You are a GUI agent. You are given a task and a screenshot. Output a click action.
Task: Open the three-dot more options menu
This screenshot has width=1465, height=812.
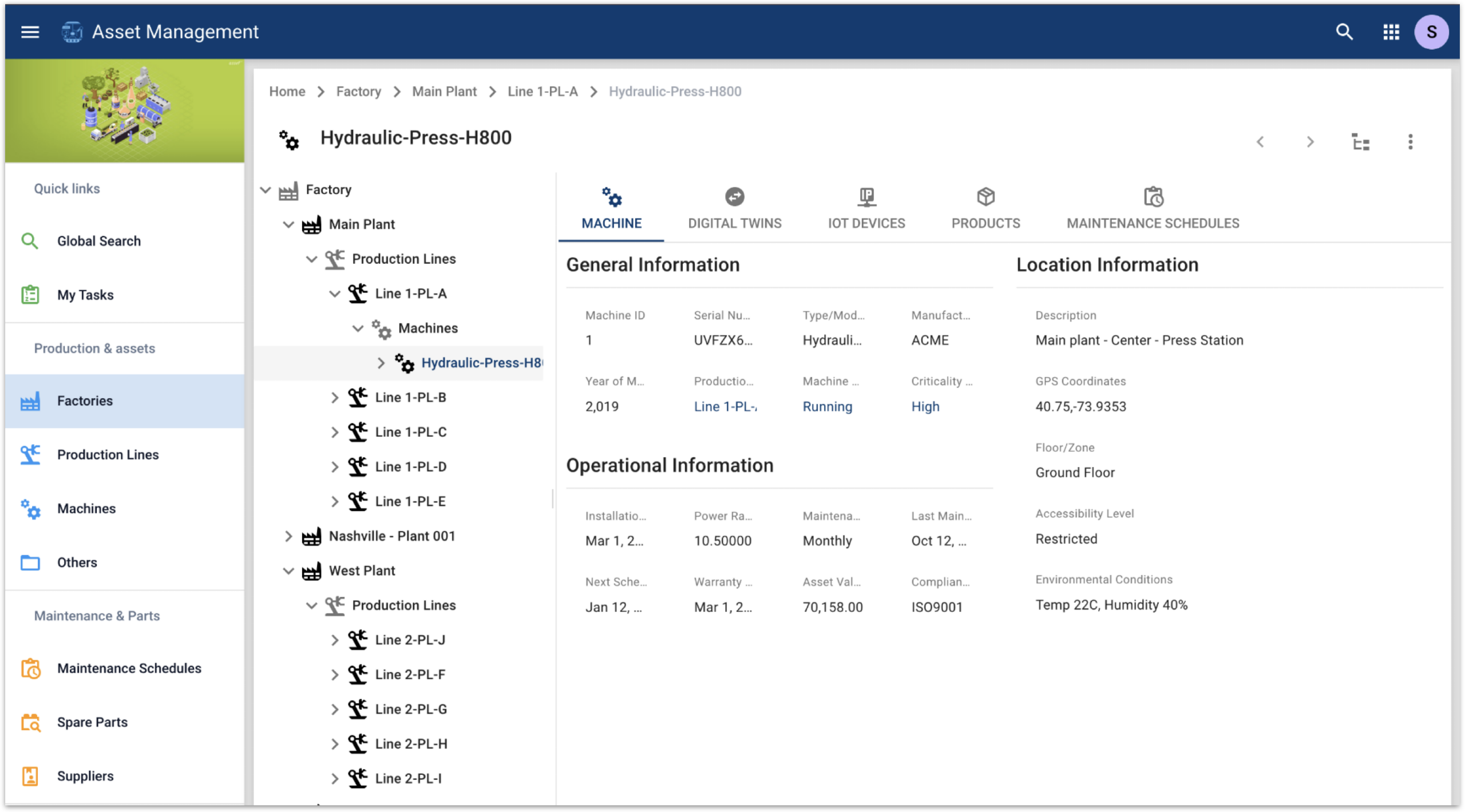click(1410, 142)
